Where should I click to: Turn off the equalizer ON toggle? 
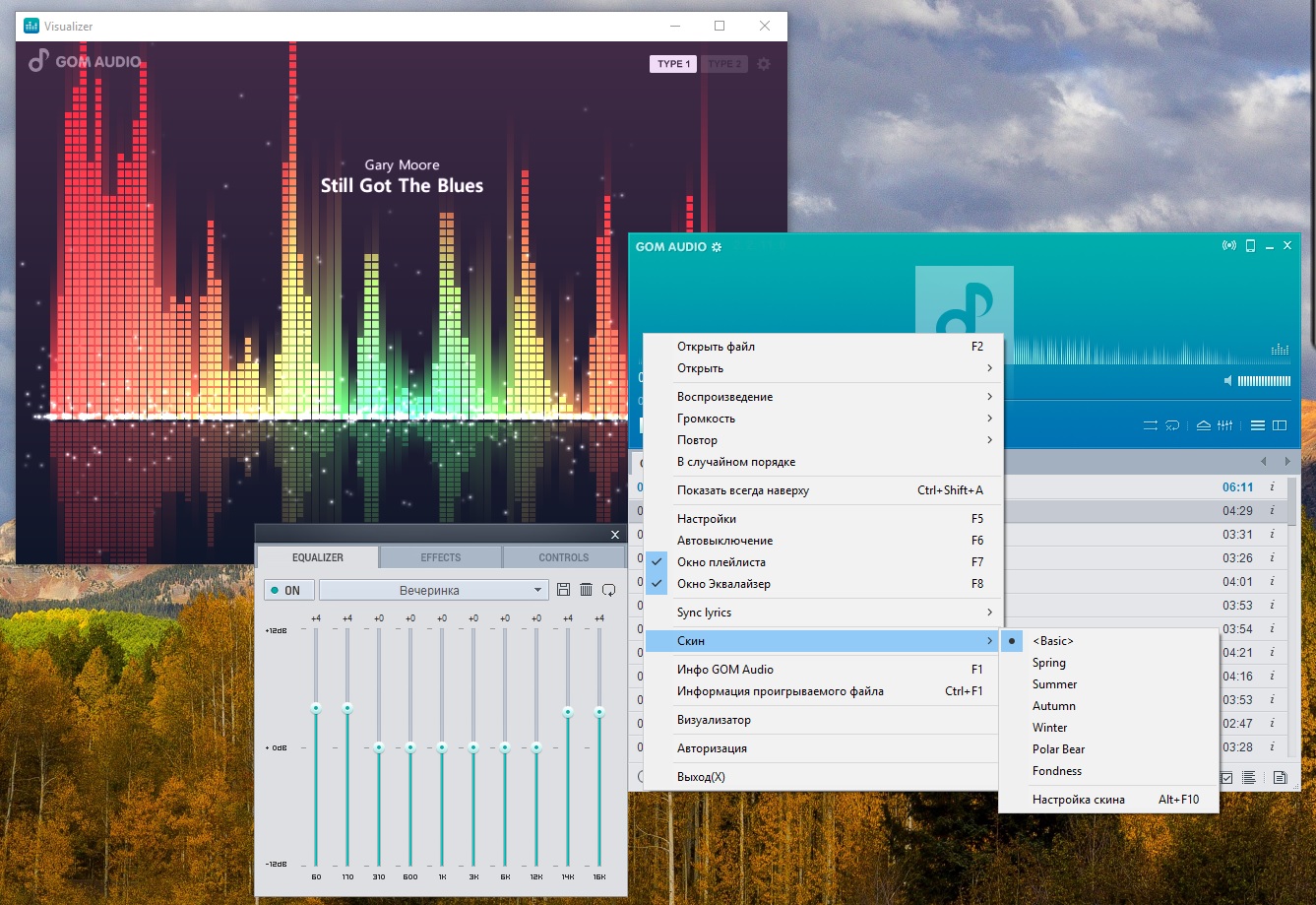(288, 590)
